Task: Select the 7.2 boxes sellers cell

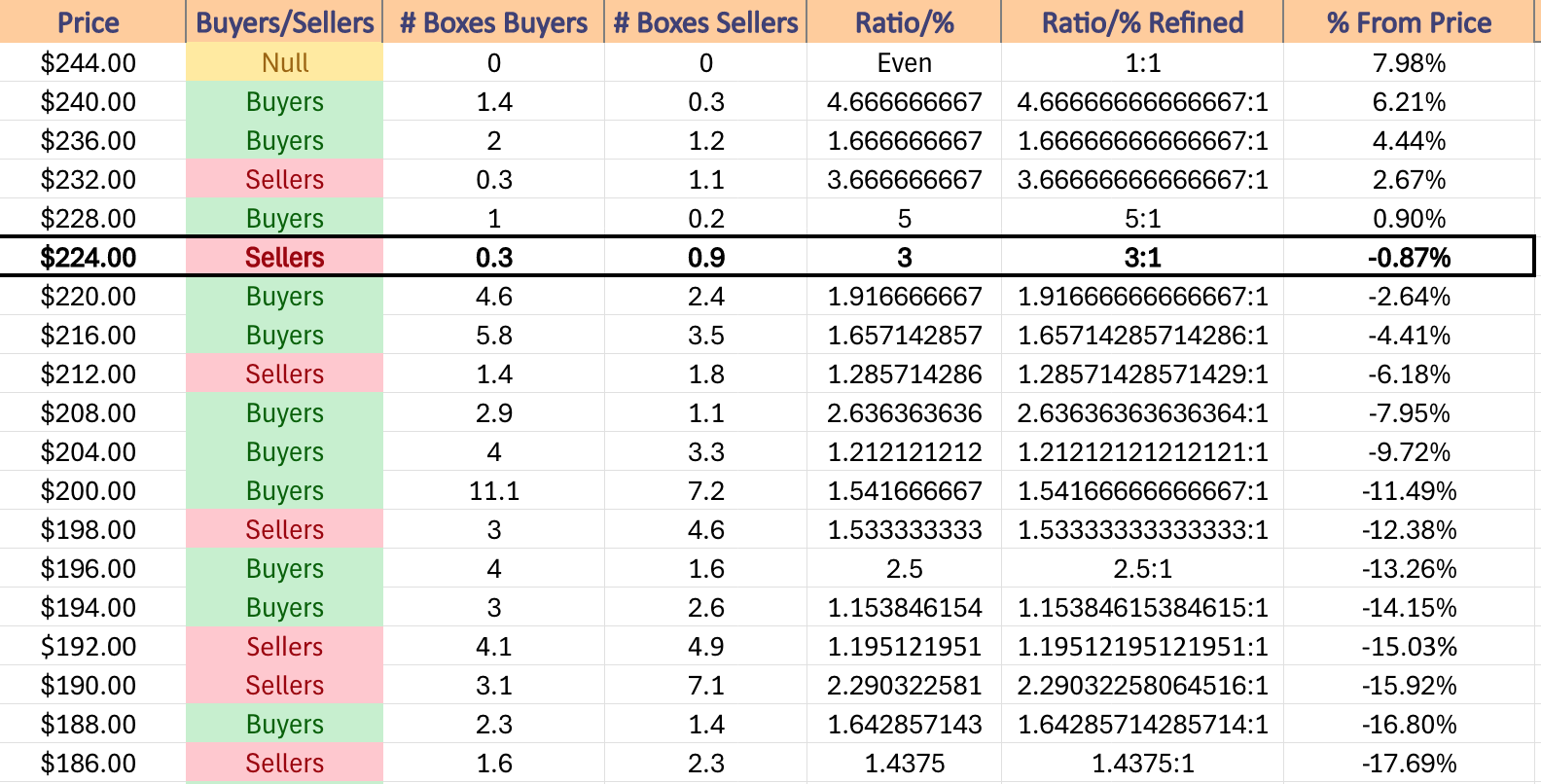Action: click(x=706, y=491)
